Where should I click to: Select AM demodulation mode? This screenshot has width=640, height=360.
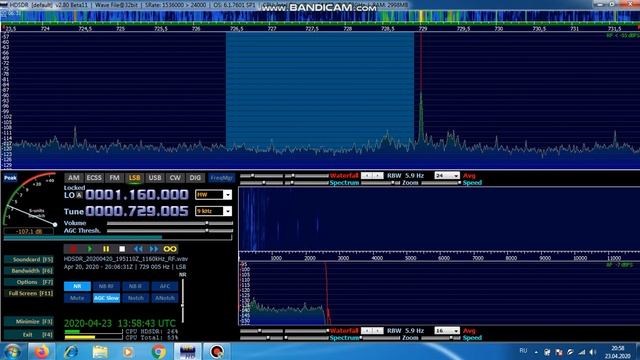coord(73,178)
